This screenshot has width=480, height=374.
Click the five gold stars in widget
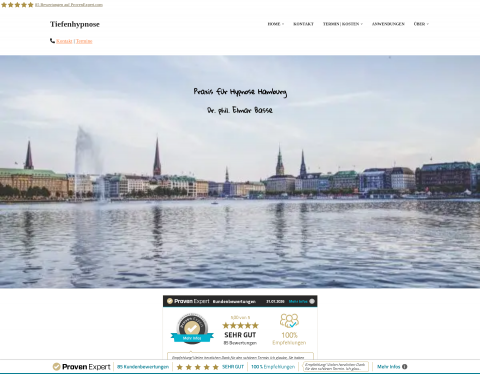pyautogui.click(x=240, y=325)
